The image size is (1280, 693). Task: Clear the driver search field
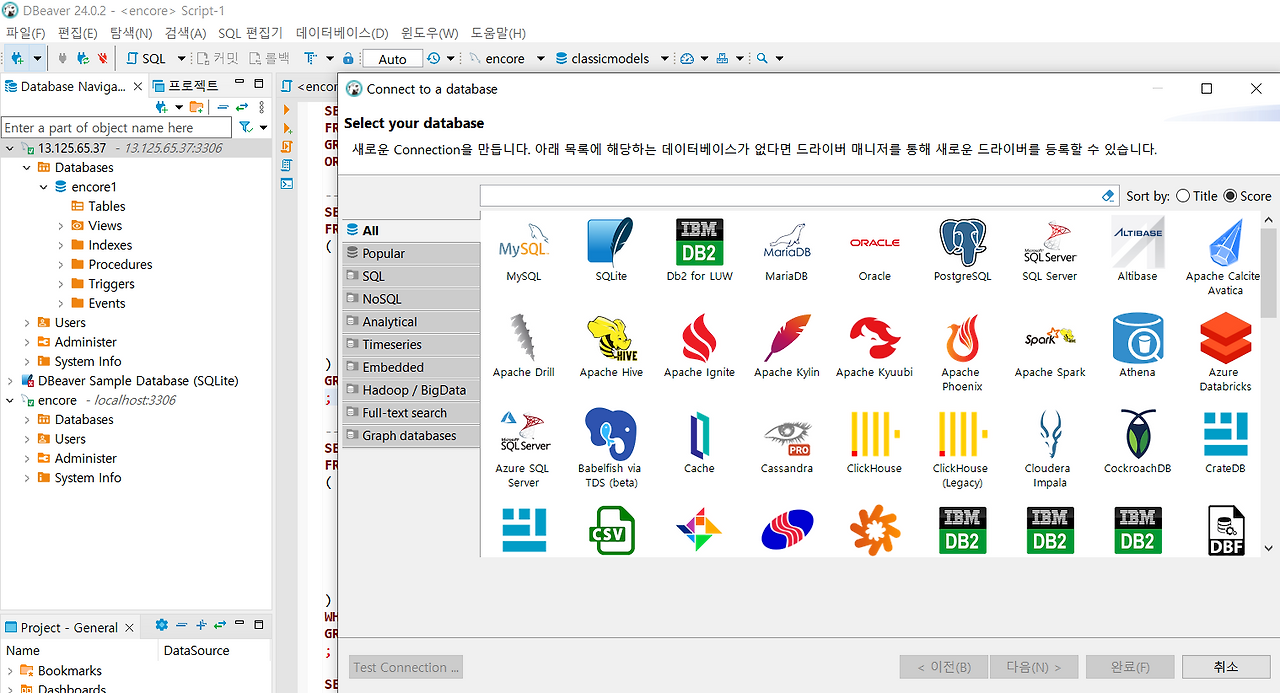[1107, 196]
